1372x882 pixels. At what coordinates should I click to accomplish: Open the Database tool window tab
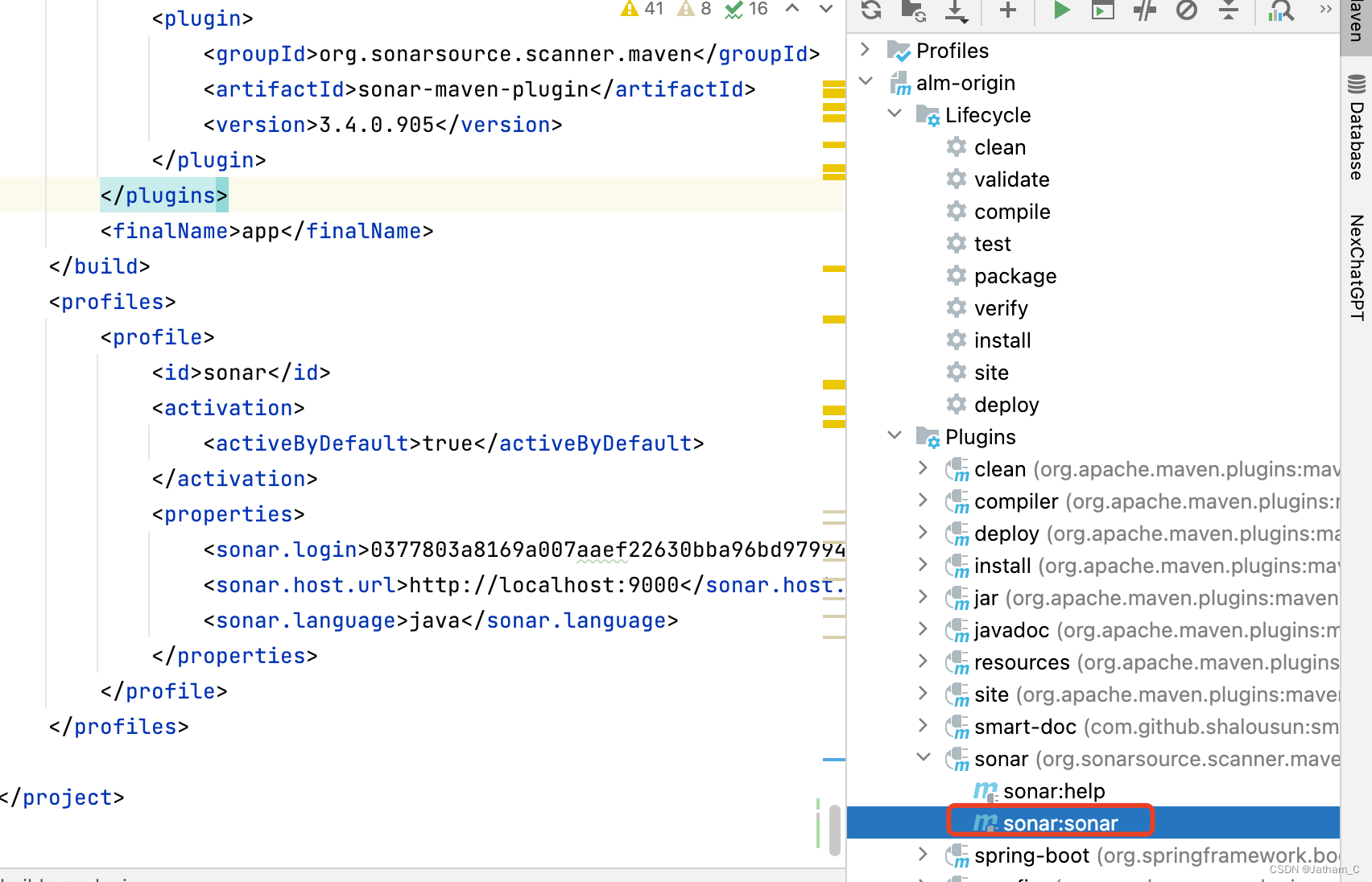pos(1357,126)
